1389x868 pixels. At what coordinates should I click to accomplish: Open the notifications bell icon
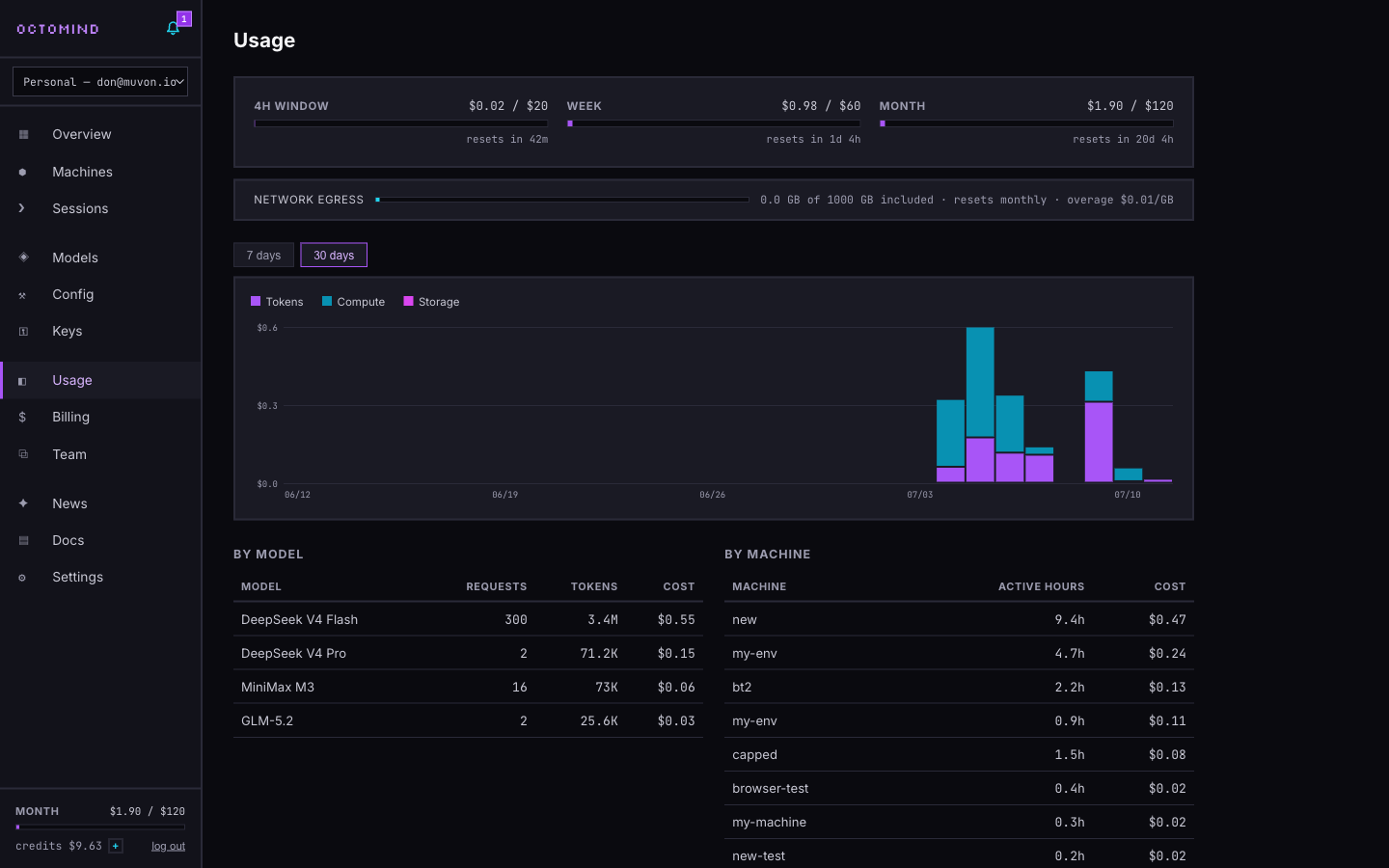[174, 28]
